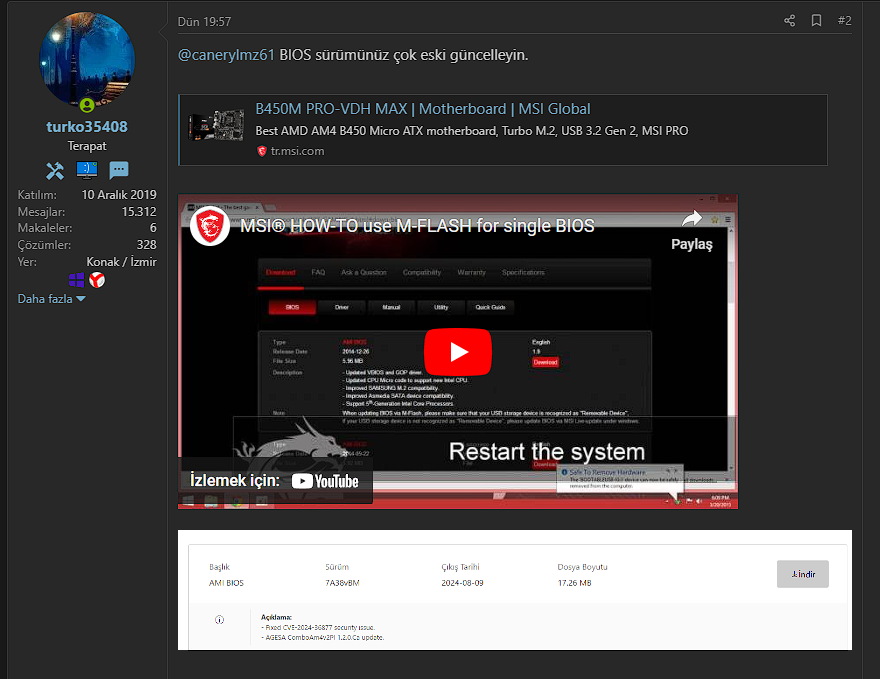Click the Makaleler count 6

tap(153, 228)
